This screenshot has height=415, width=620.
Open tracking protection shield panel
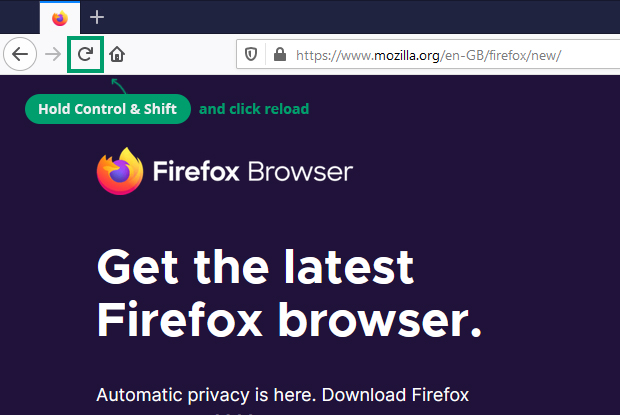pos(251,54)
